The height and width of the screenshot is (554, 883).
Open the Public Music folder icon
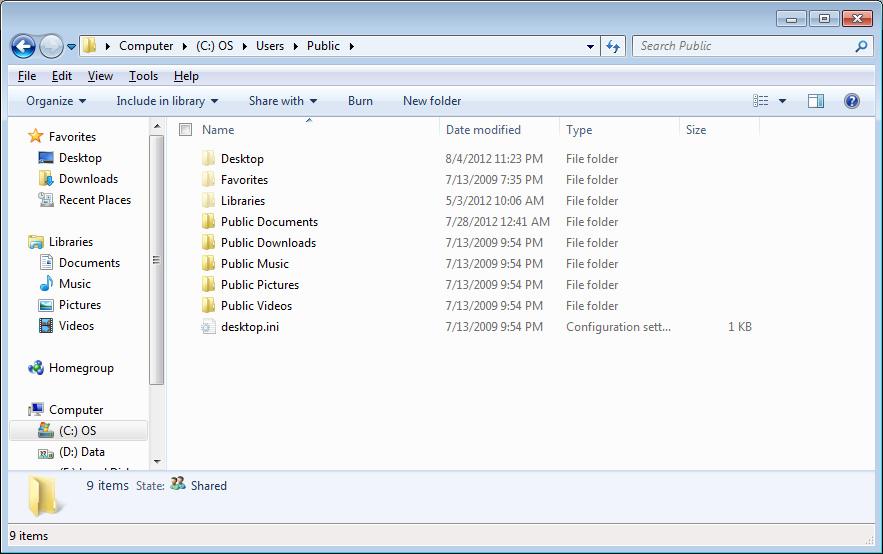[x=208, y=264]
